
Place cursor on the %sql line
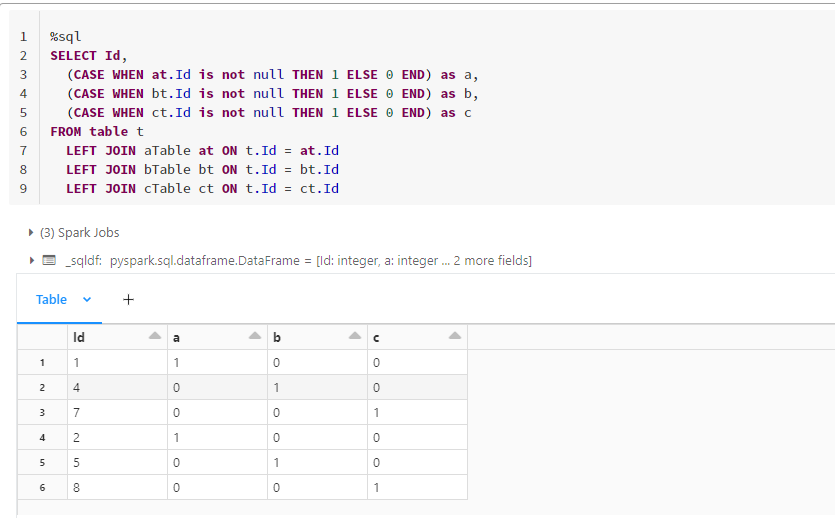tap(65, 37)
